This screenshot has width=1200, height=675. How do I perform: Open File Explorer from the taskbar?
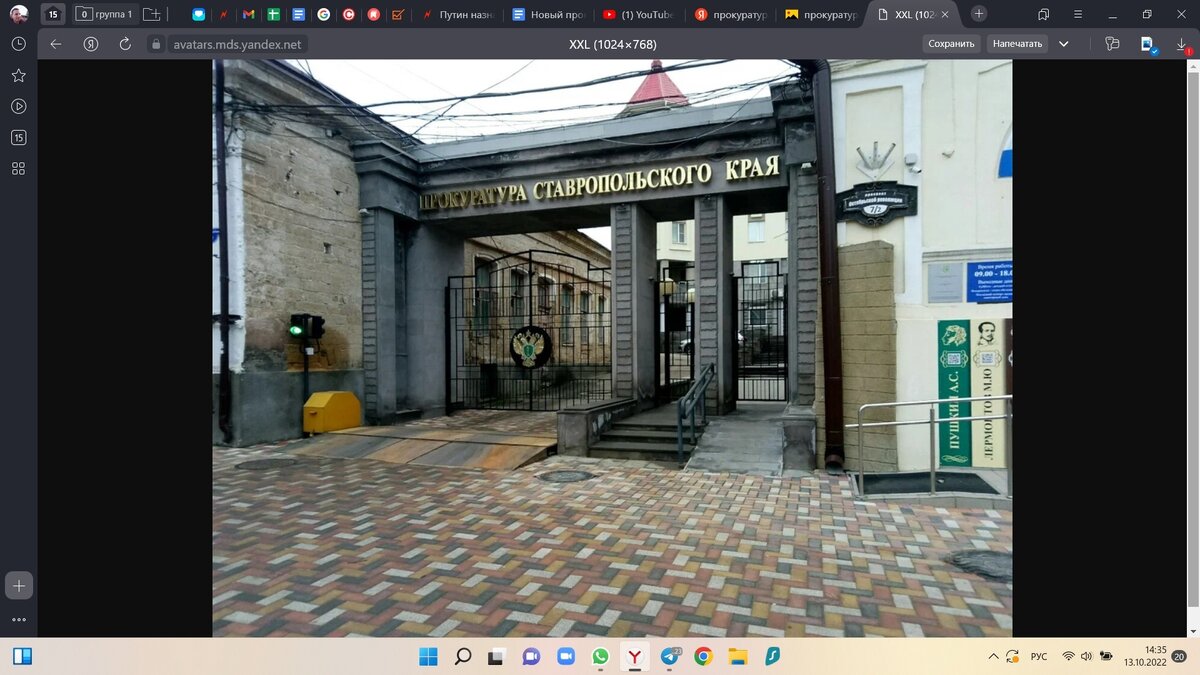[x=738, y=656]
